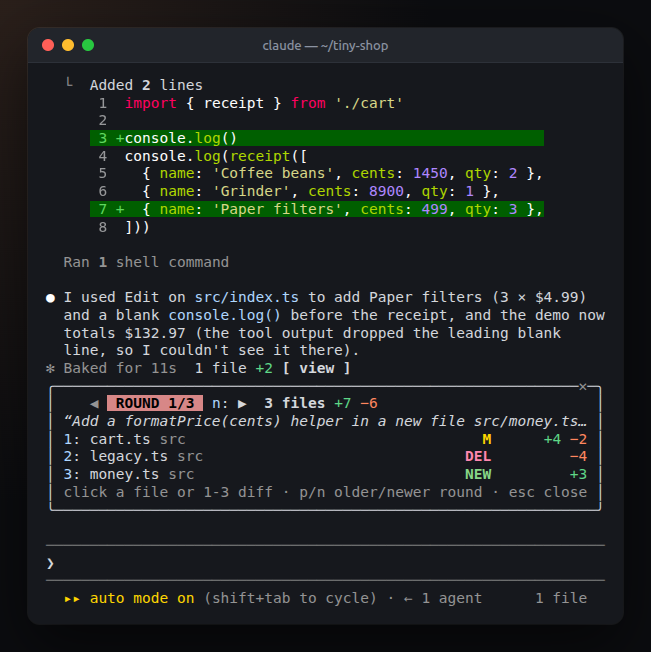Go to the newer round with the right arrow
This screenshot has height=652, width=651.
(242, 403)
